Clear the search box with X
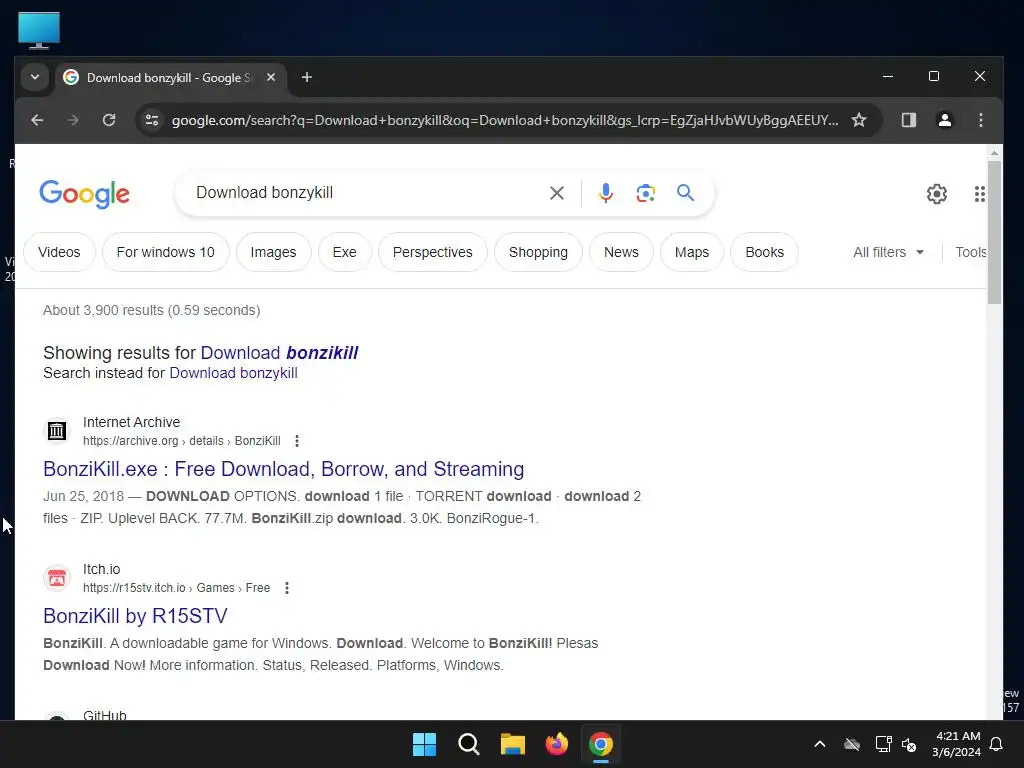 pyautogui.click(x=556, y=193)
